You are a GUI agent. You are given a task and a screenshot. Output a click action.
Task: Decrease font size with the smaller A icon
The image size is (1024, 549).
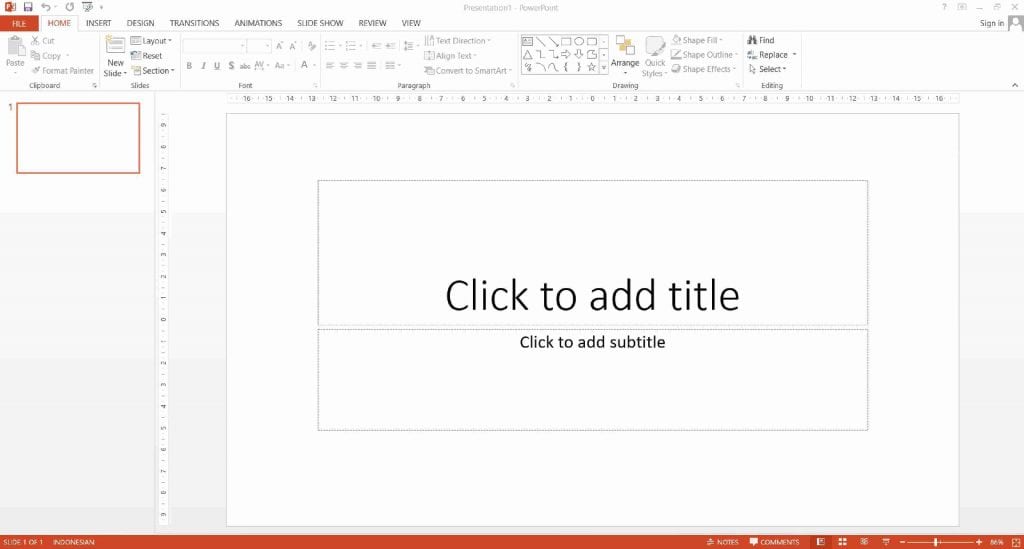click(x=293, y=46)
